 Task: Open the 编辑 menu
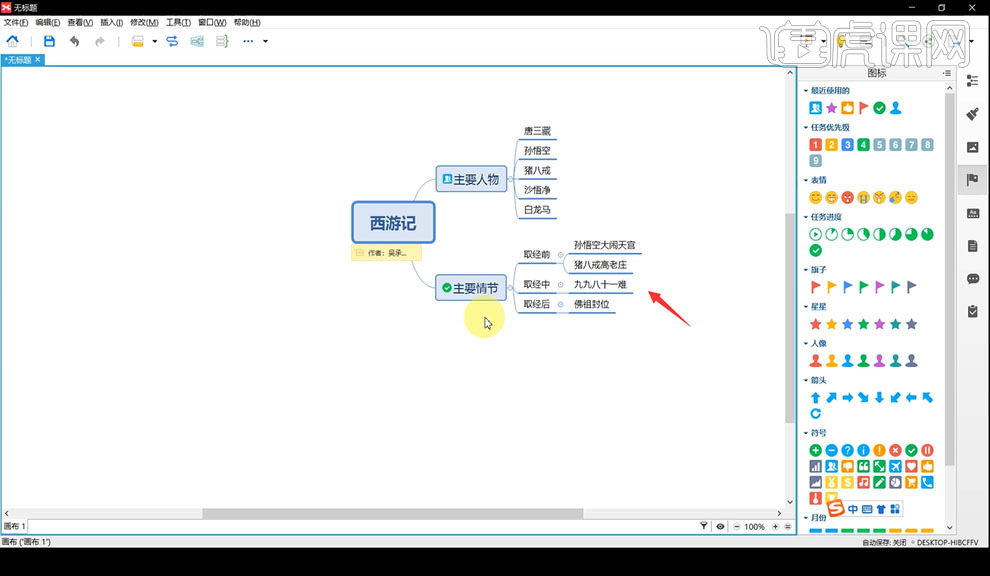47,22
